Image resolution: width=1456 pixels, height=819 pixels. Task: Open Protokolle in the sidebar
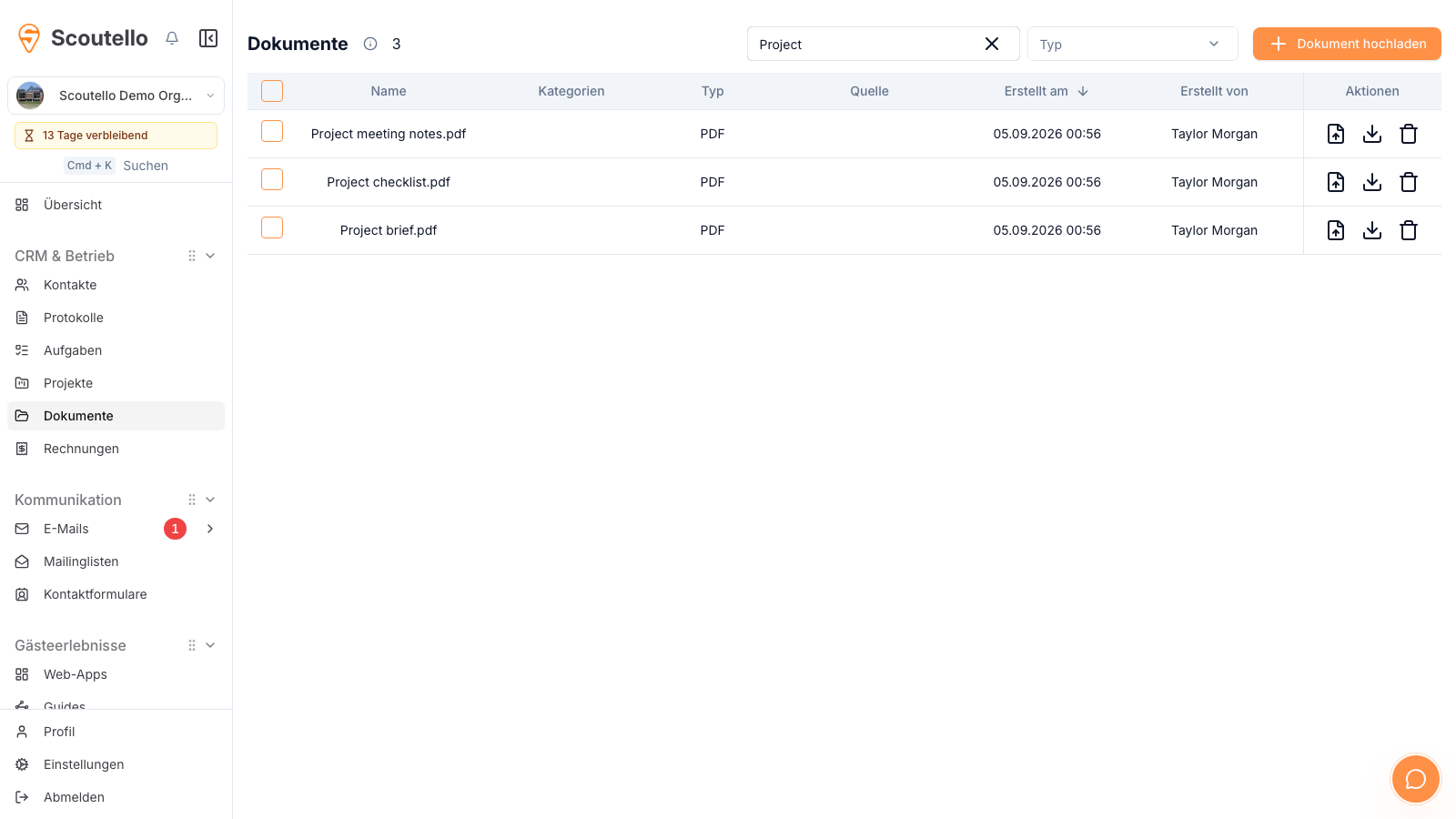116,318
